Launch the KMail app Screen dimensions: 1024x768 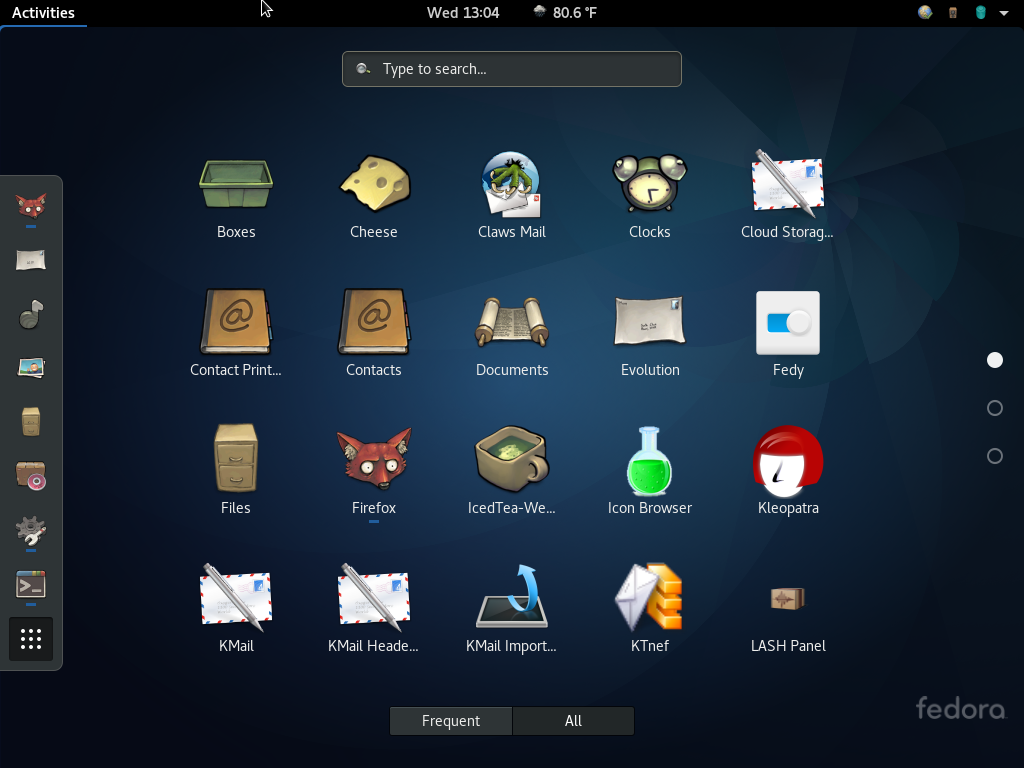pos(236,609)
